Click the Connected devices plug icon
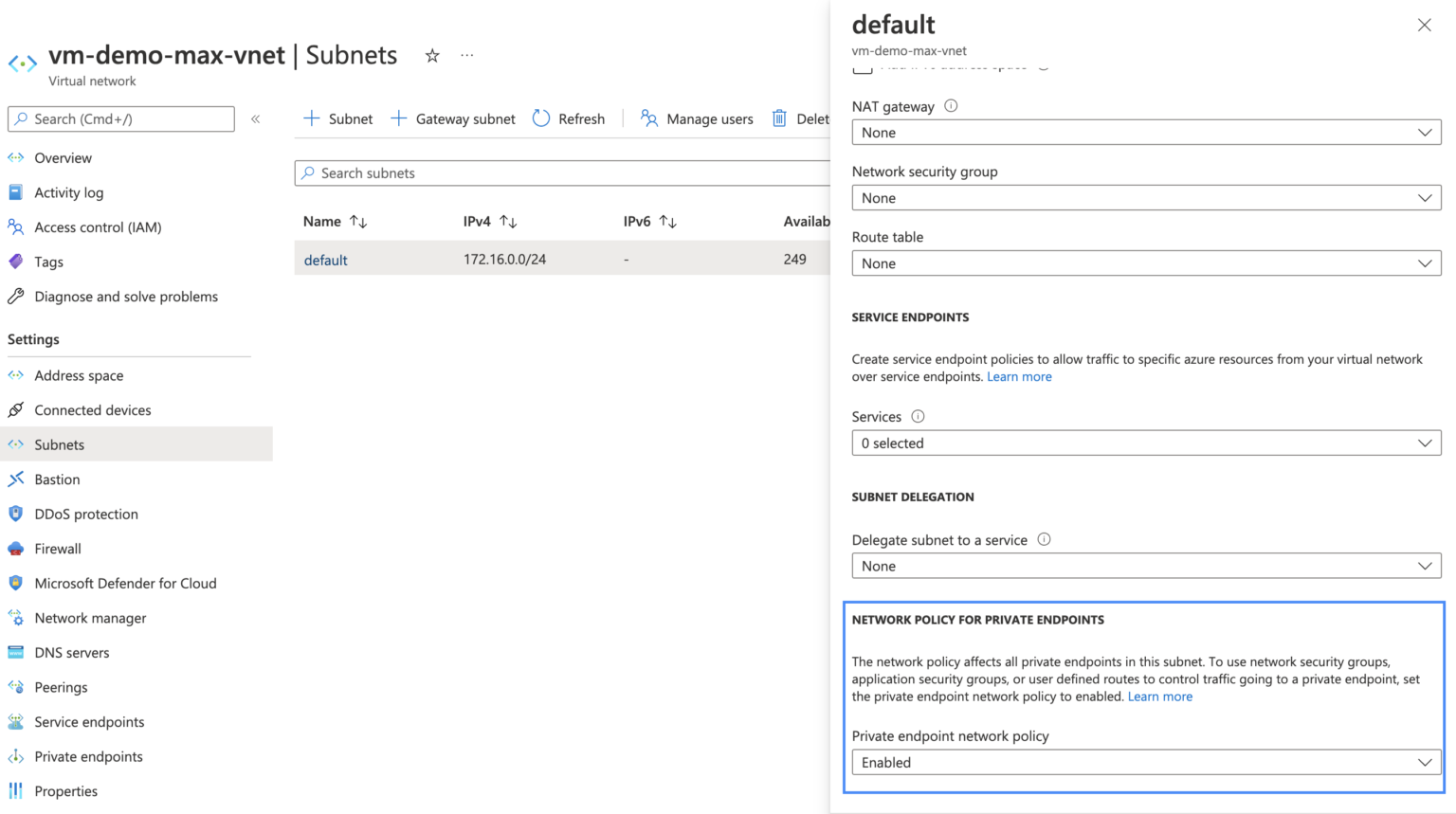The image size is (1456, 814). tap(16, 410)
